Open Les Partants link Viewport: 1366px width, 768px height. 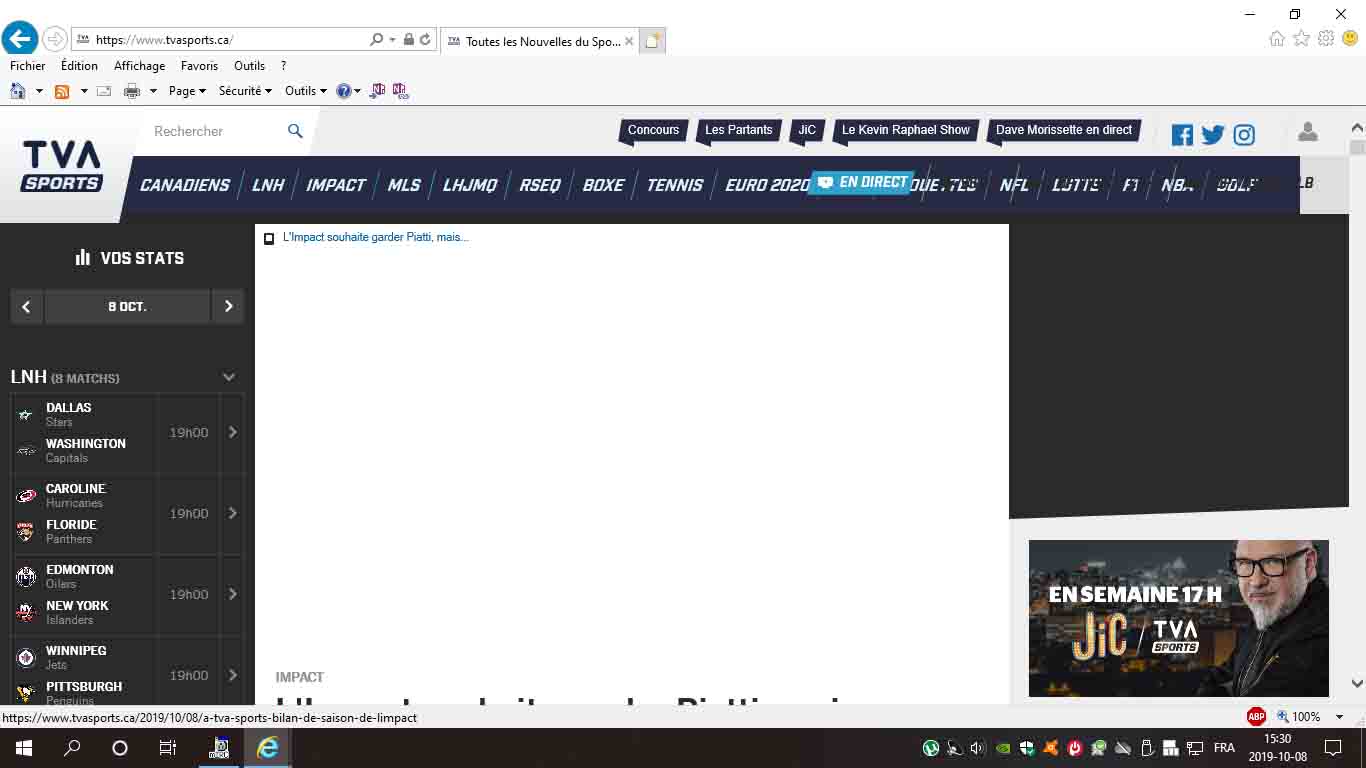pos(738,130)
